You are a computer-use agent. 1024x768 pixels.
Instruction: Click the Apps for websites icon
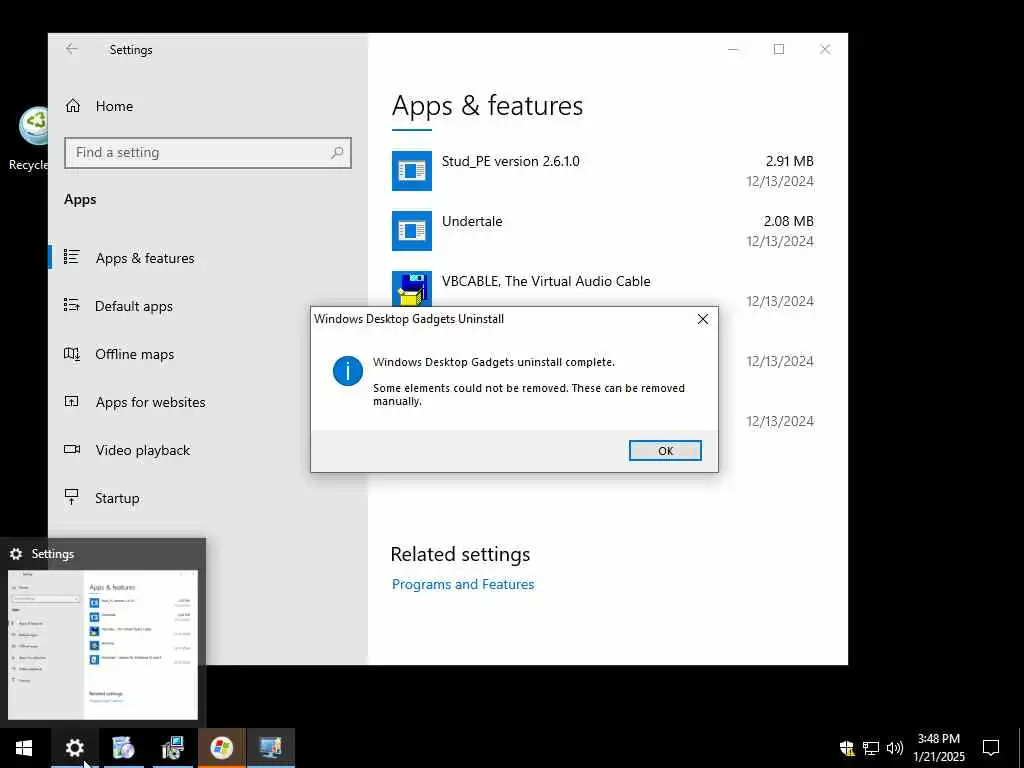[72, 401]
